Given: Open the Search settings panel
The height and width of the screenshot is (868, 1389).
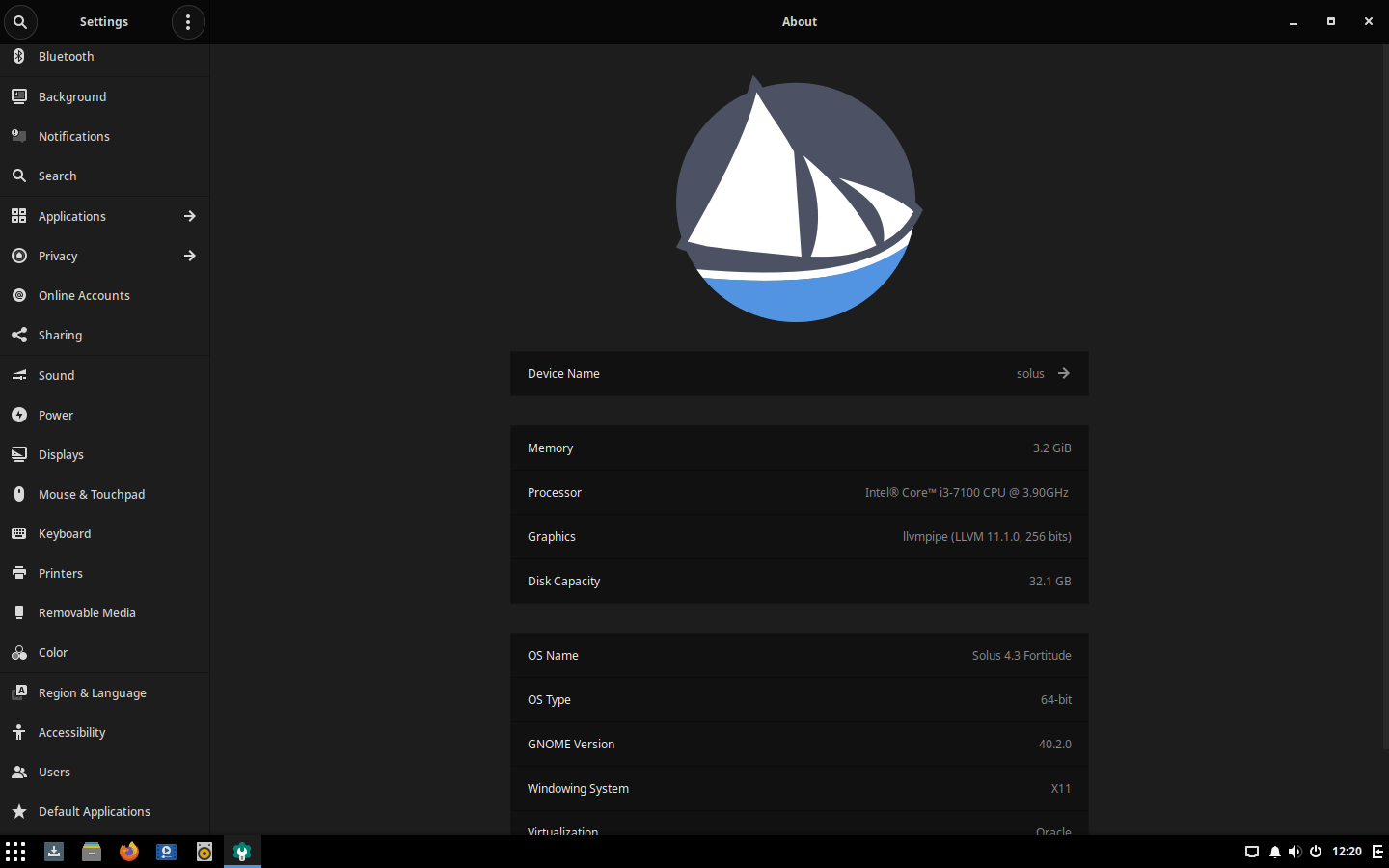Looking at the screenshot, I should [x=104, y=176].
